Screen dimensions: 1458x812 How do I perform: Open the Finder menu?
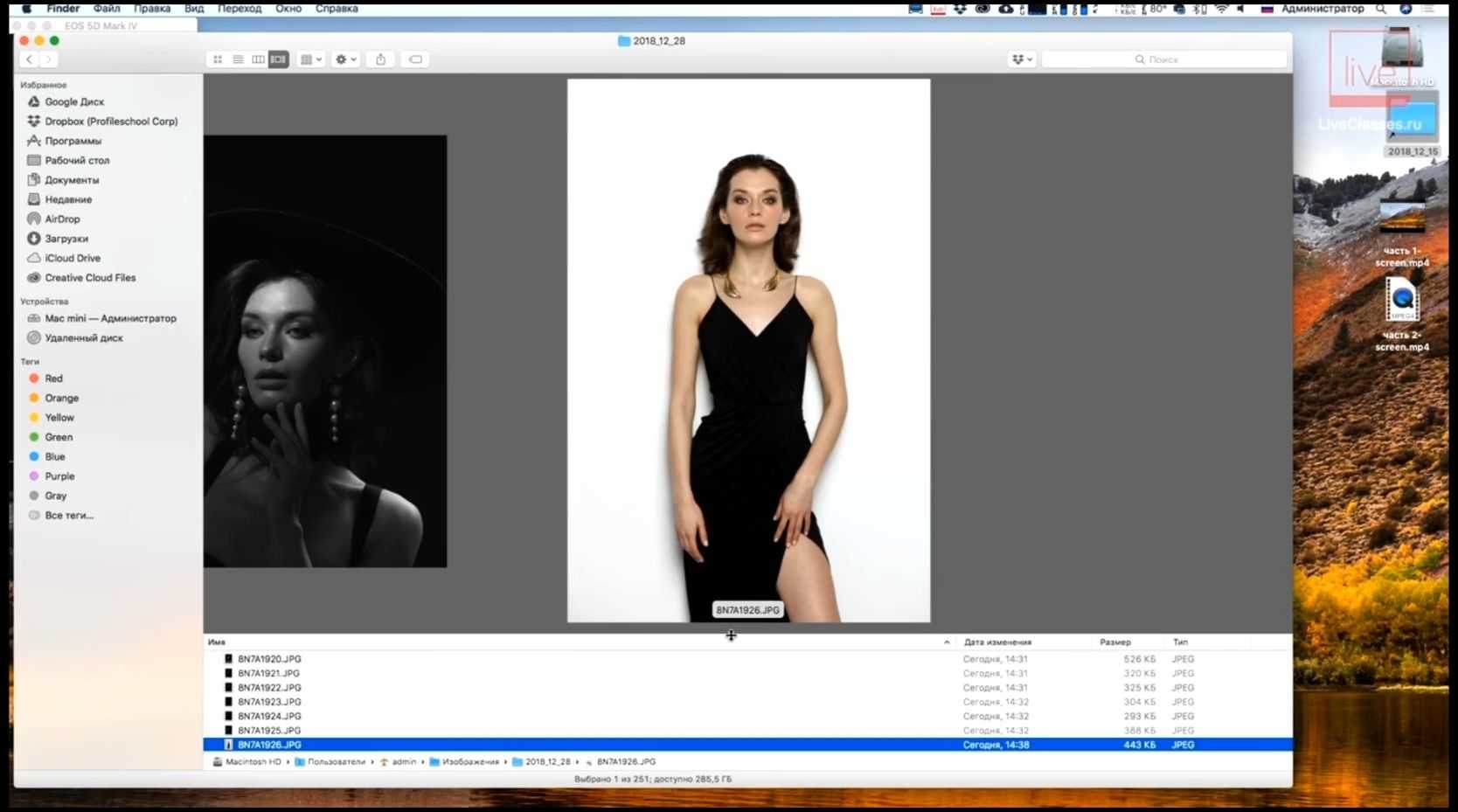pos(63,9)
